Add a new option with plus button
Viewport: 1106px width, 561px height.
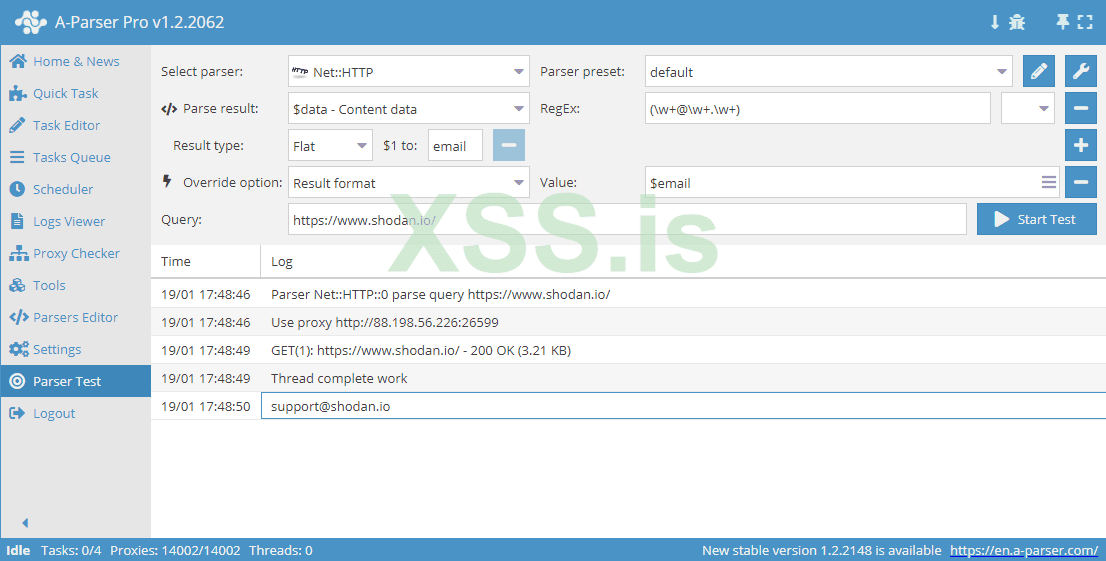(x=1081, y=145)
